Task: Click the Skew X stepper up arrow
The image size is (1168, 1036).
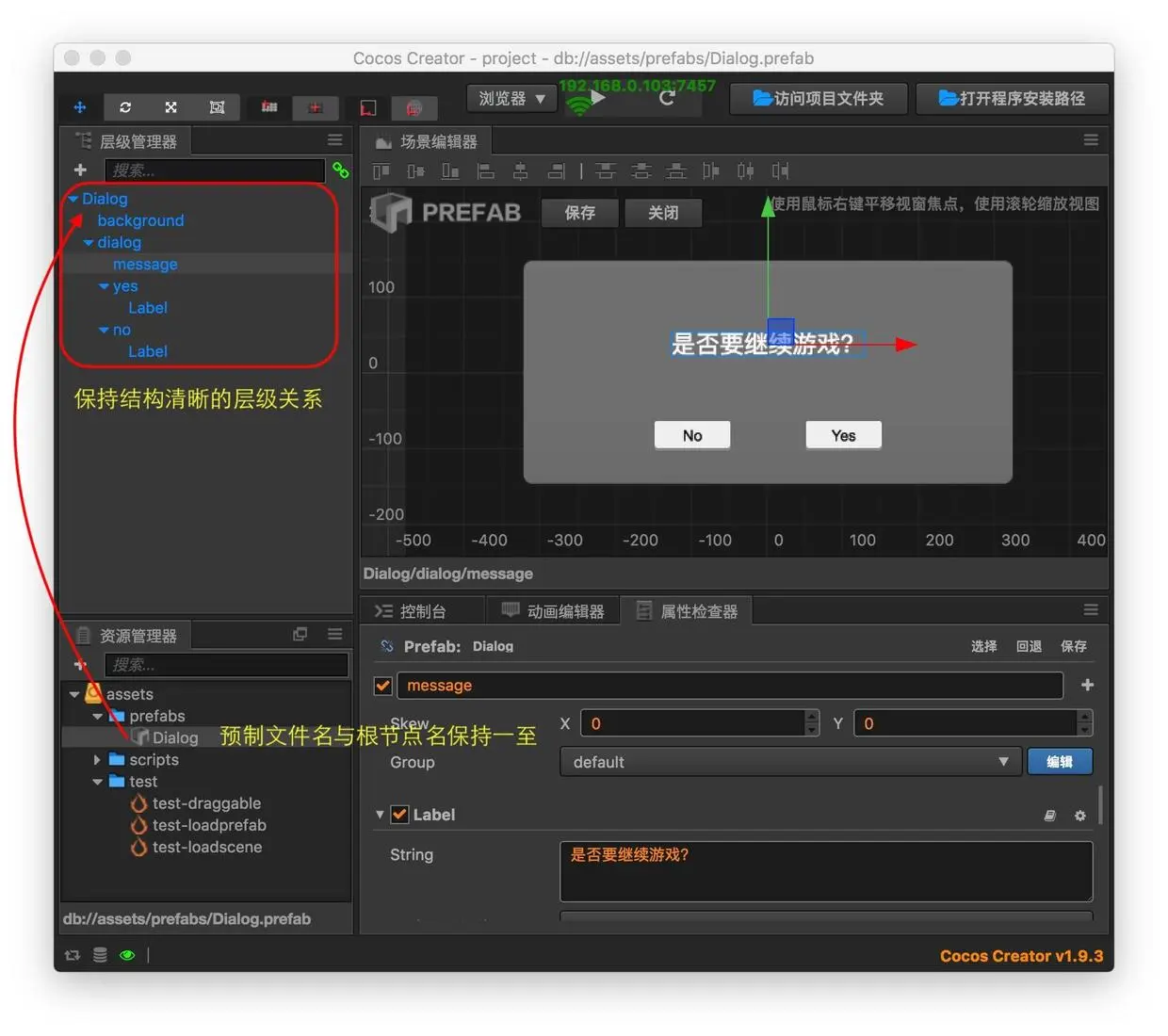Action: 811,718
